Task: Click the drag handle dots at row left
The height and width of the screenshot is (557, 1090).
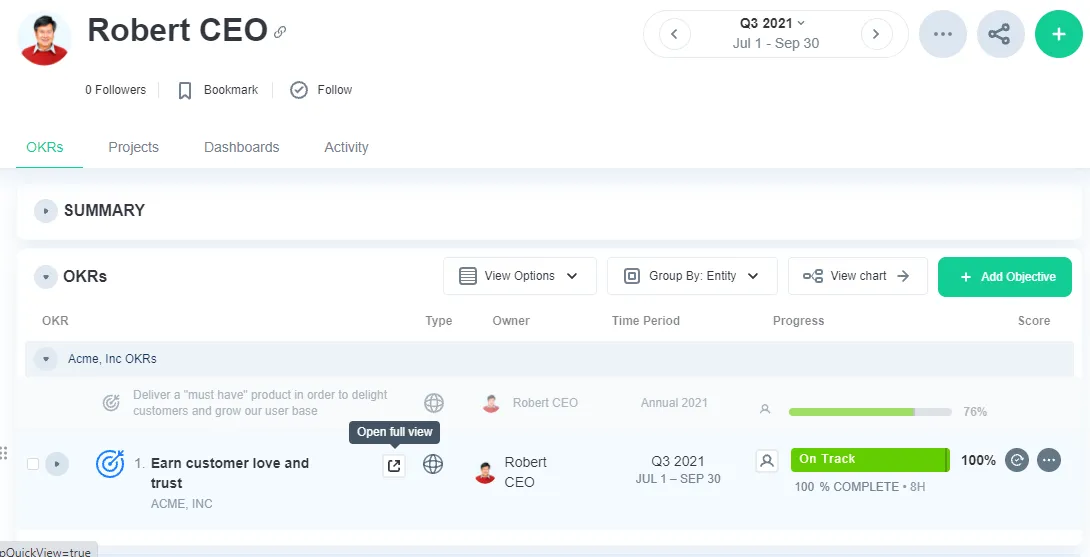Action: pyautogui.click(x=3, y=452)
